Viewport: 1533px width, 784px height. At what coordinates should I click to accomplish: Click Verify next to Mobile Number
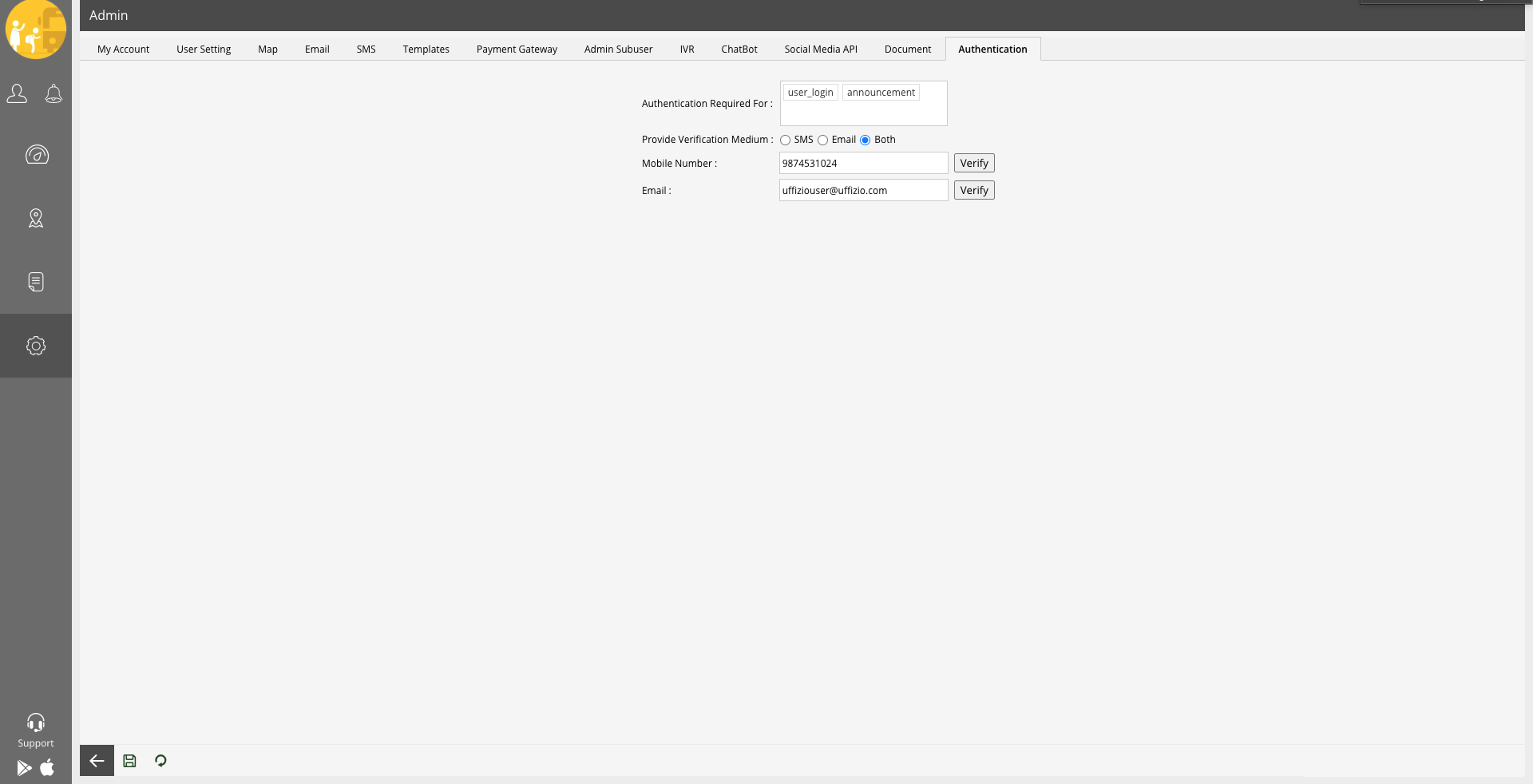[x=973, y=164]
